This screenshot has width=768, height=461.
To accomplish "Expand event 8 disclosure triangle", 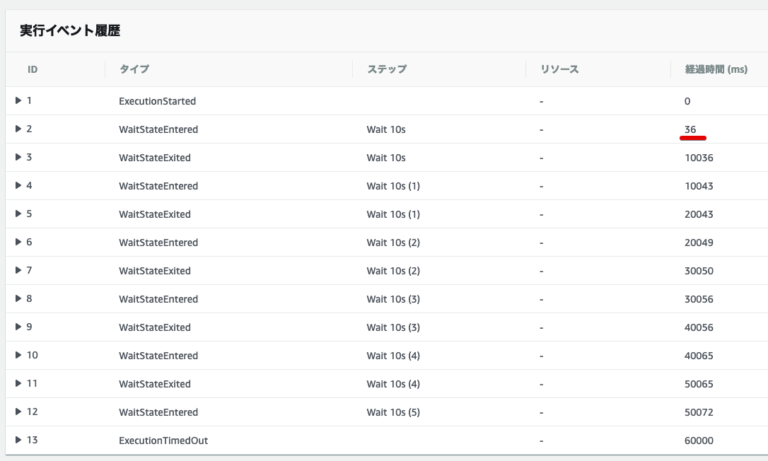I will click(x=18, y=298).
